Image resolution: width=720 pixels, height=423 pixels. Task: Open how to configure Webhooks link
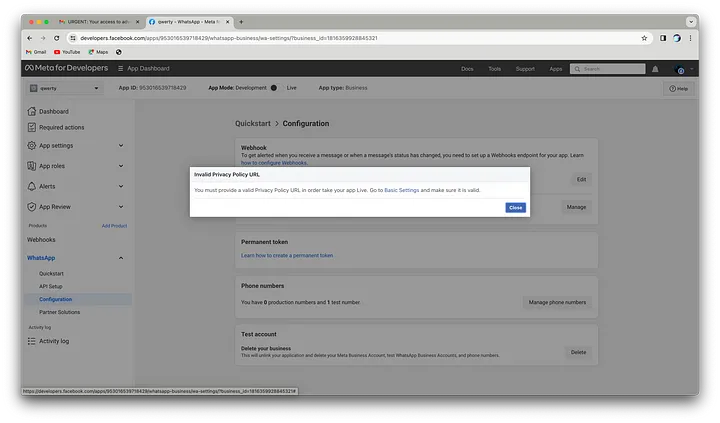pos(274,163)
